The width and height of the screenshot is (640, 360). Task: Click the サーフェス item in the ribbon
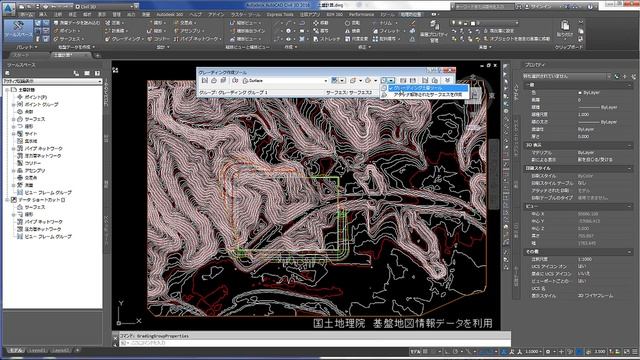tap(69, 39)
